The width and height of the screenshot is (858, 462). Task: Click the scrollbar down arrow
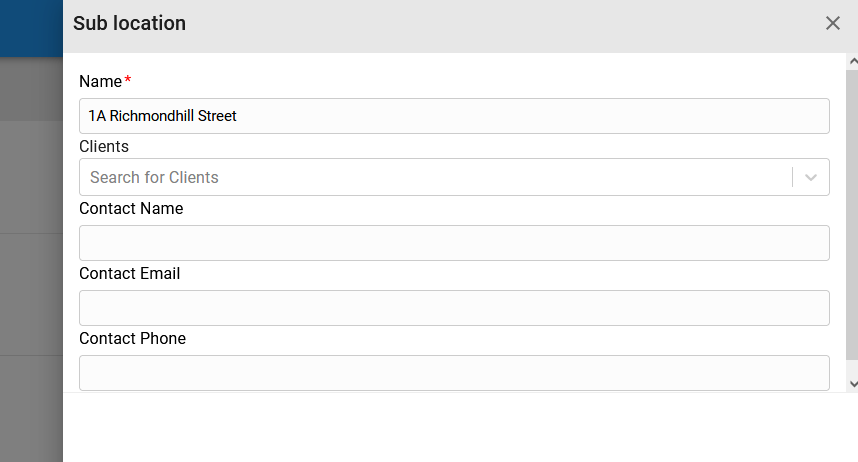853,384
